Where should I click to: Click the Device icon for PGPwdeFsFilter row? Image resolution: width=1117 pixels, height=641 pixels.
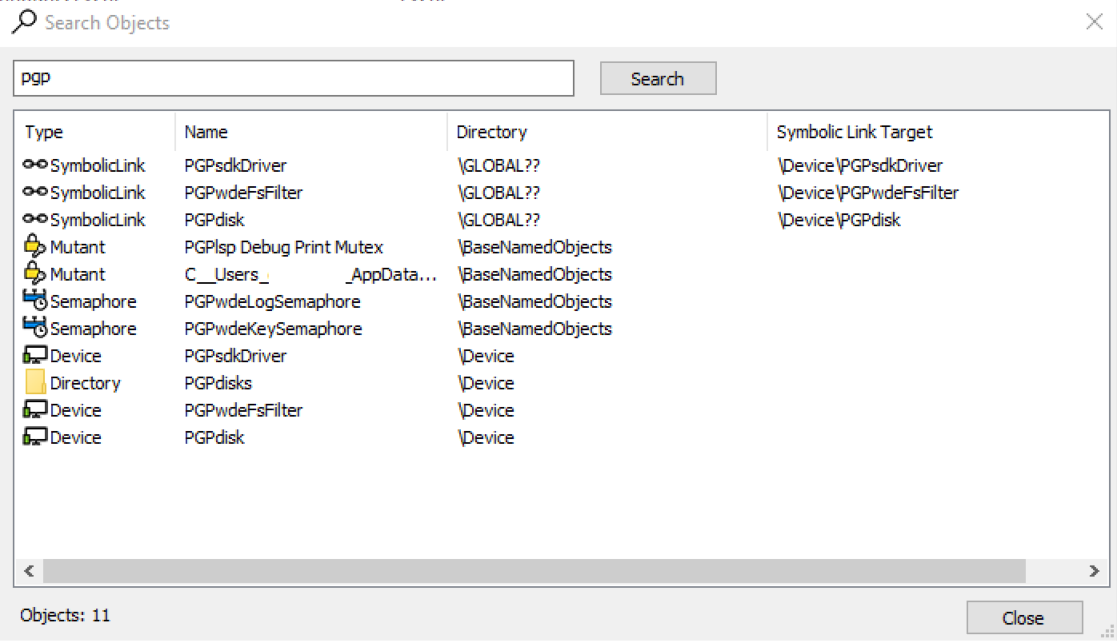(x=35, y=410)
